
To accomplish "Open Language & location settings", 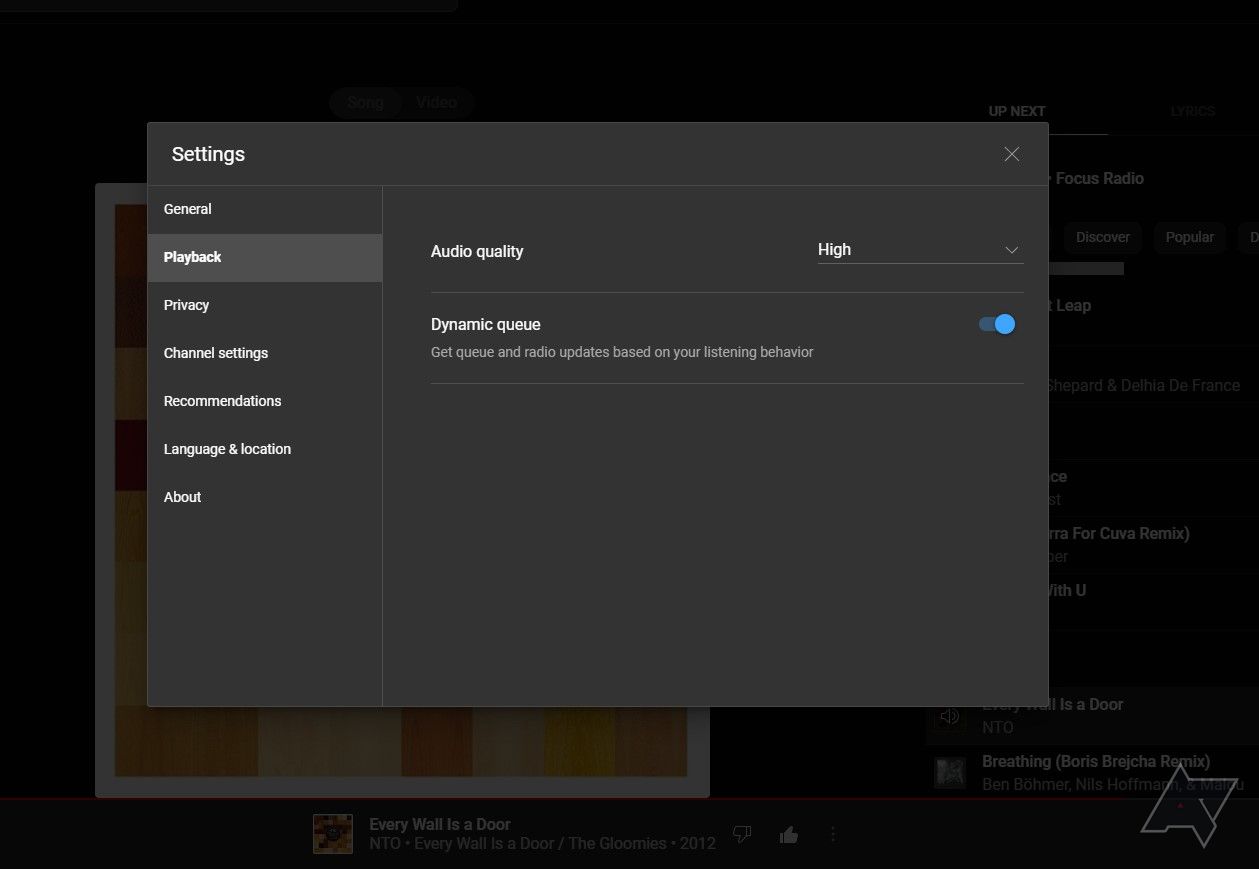I will [265, 449].
